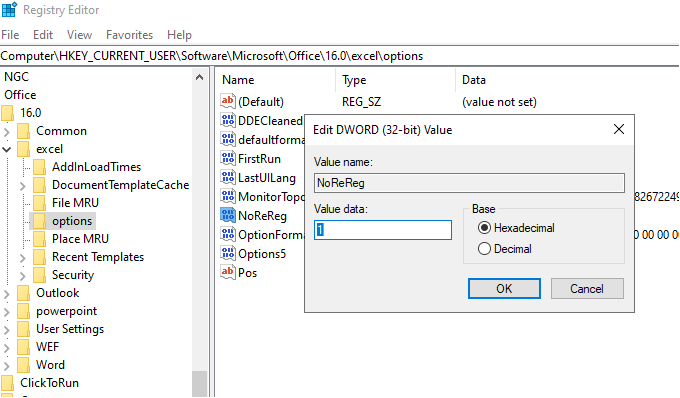Click the DocumentTemplateCache folder icon
This screenshot has height=398, width=680.
[x=39, y=185]
